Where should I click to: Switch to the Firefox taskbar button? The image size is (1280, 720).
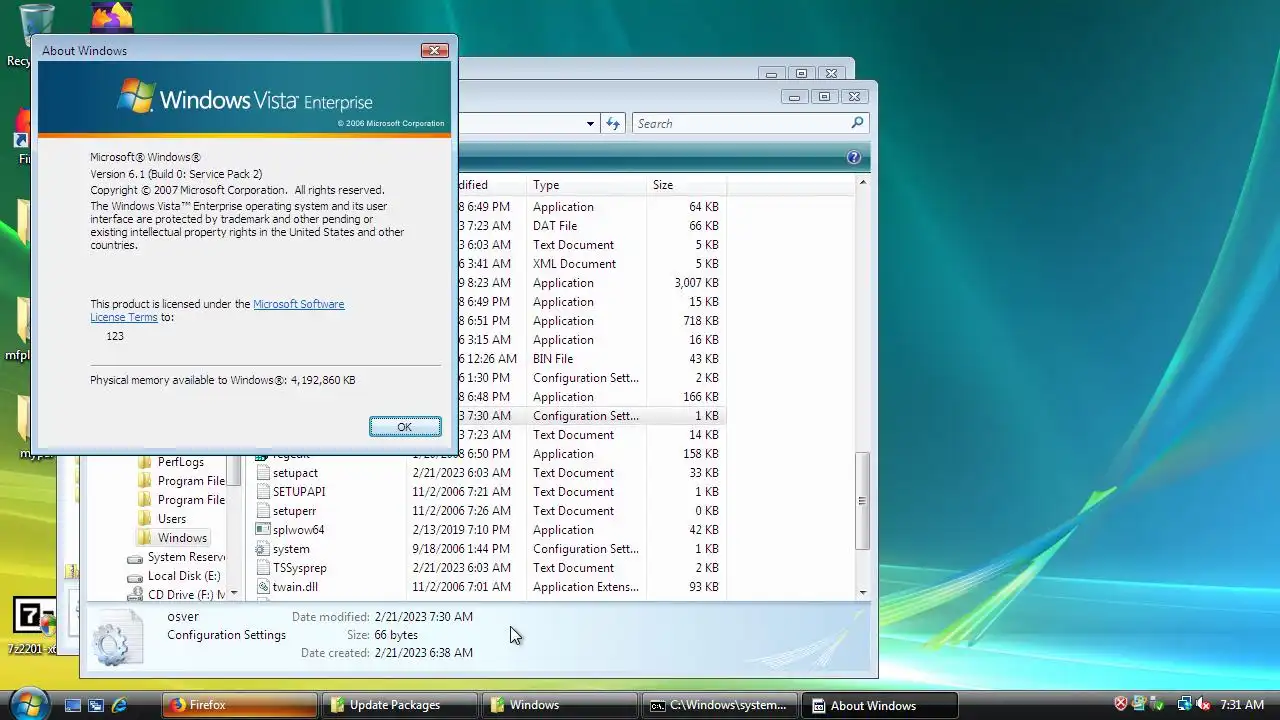click(240, 705)
